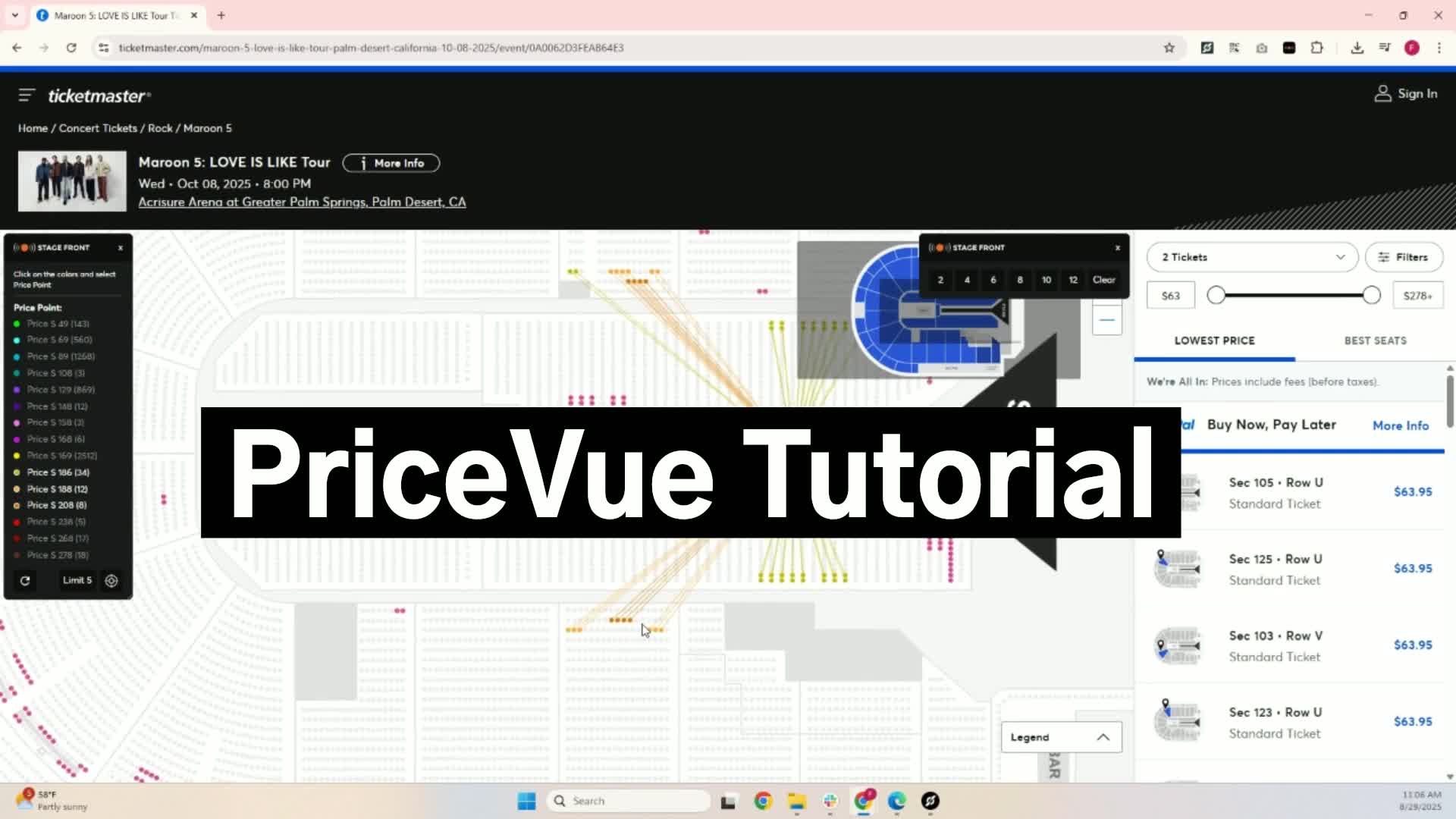Image resolution: width=1456 pixels, height=819 pixels.
Task: Click the Rock breadcrumb link
Action: click(x=160, y=128)
